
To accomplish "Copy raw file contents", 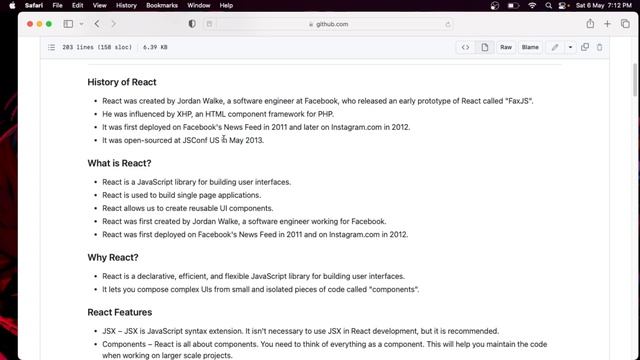I will tap(585, 47).
